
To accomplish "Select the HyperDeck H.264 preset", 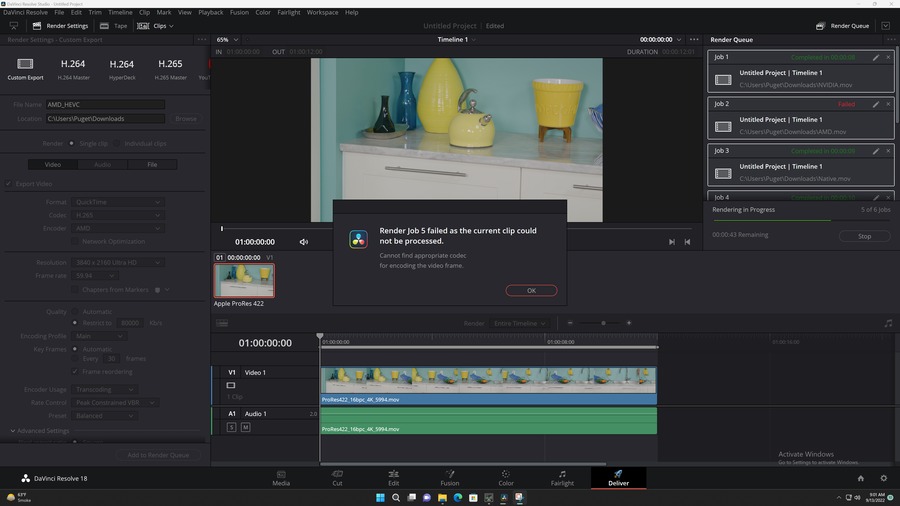I will [x=122, y=68].
